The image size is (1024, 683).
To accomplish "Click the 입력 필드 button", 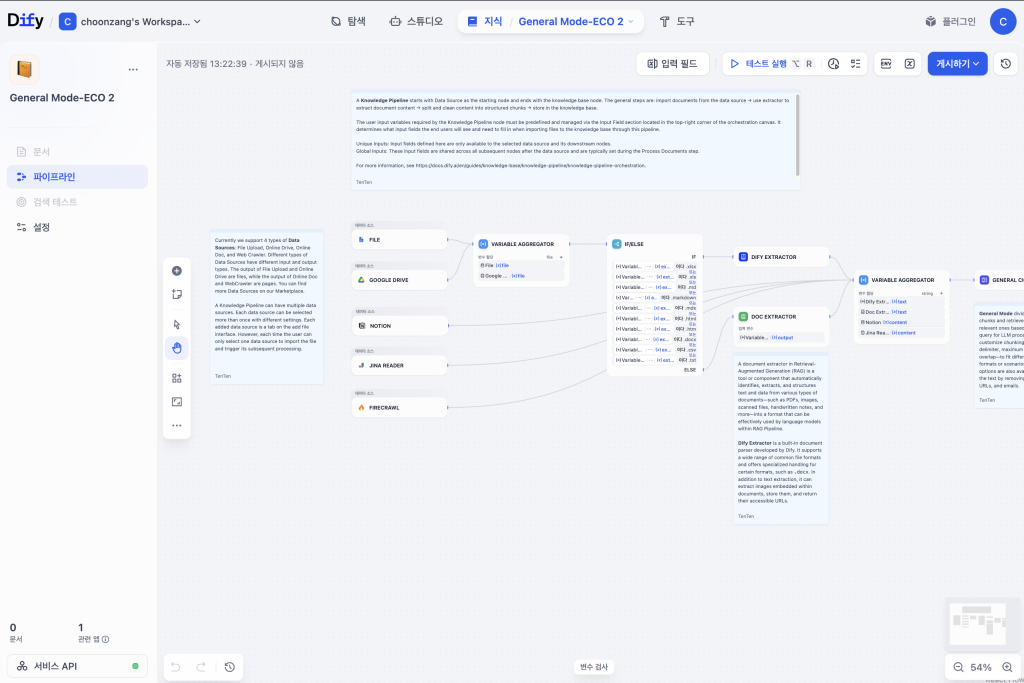I will tap(672, 64).
